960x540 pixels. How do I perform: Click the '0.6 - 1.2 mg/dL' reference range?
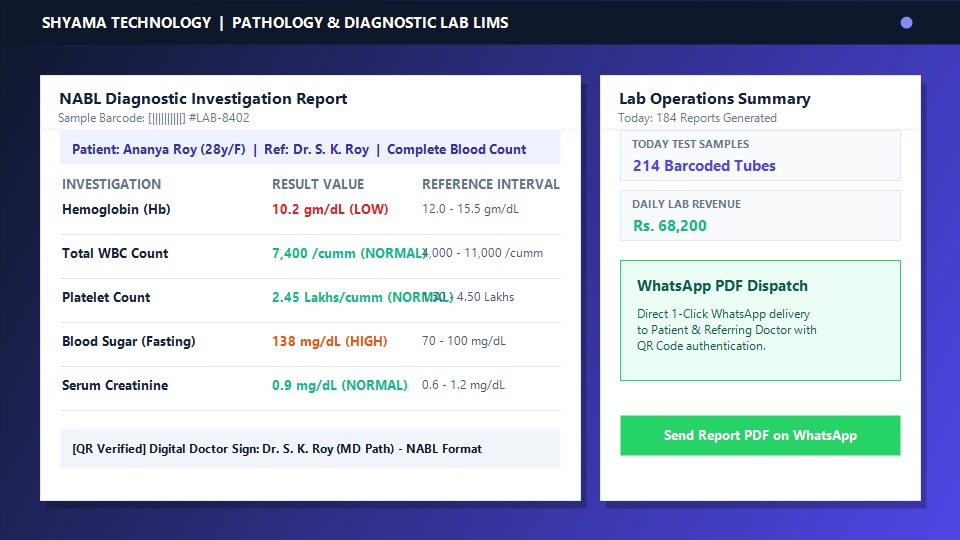(463, 385)
